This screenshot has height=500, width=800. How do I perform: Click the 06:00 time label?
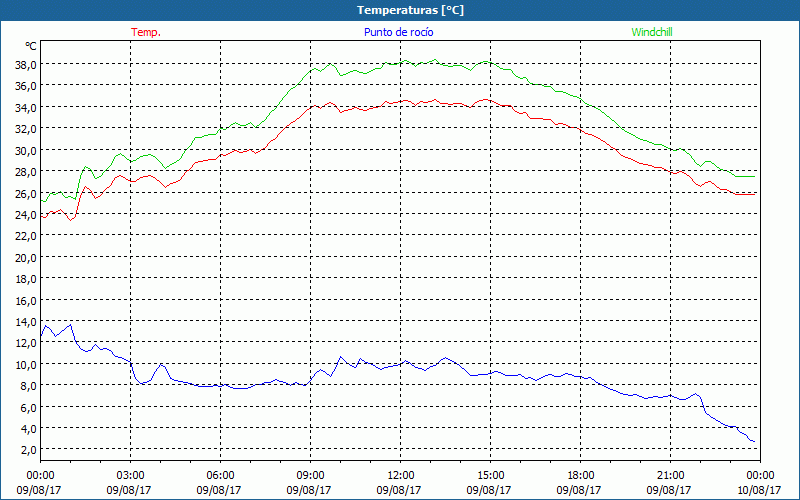tap(220, 476)
